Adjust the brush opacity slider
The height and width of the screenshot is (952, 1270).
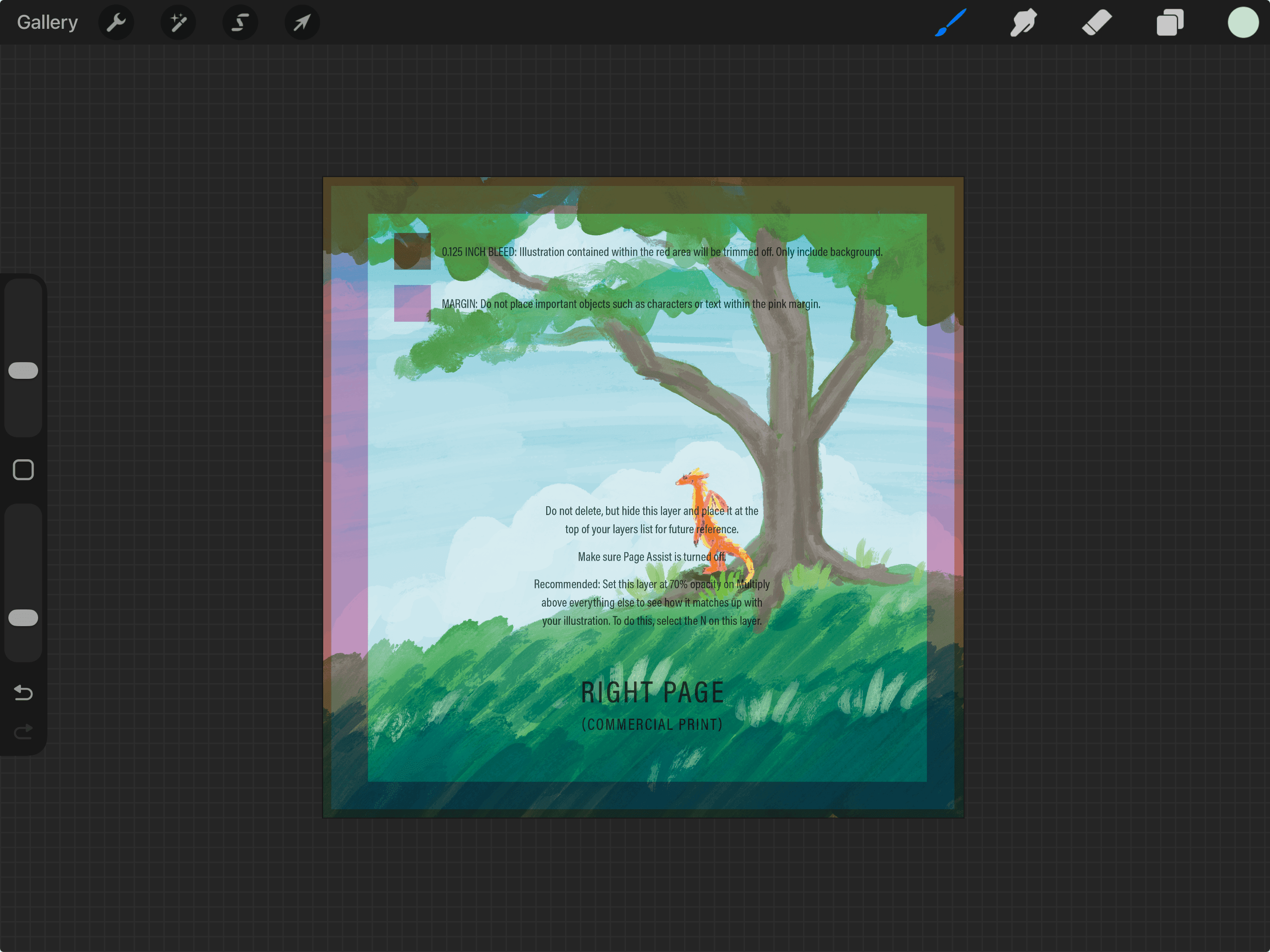23,617
